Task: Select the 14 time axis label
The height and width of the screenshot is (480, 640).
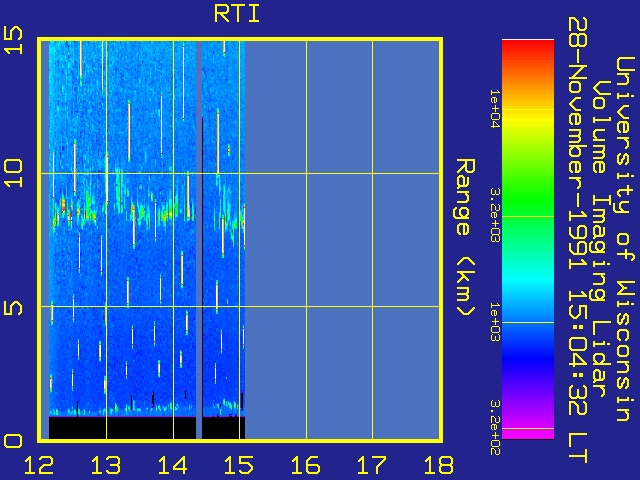Action: pyautogui.click(x=172, y=465)
